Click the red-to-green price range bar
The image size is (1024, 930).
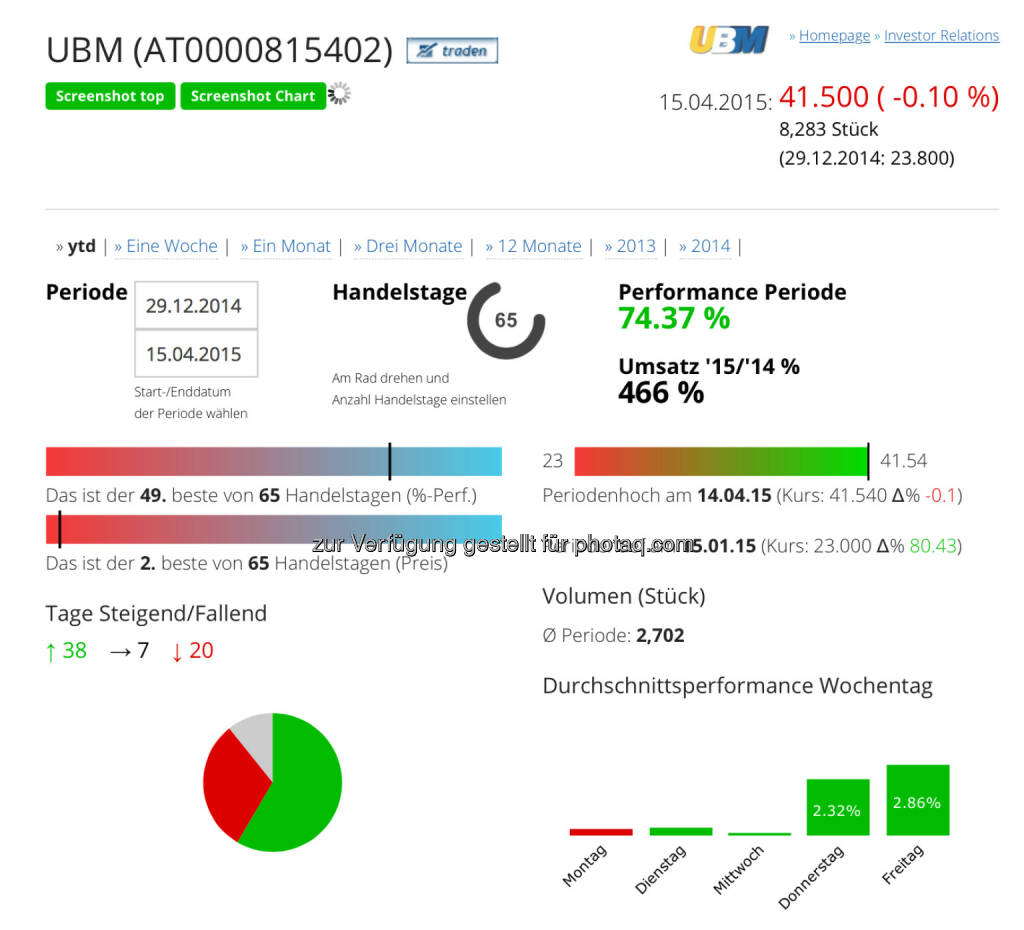click(721, 461)
